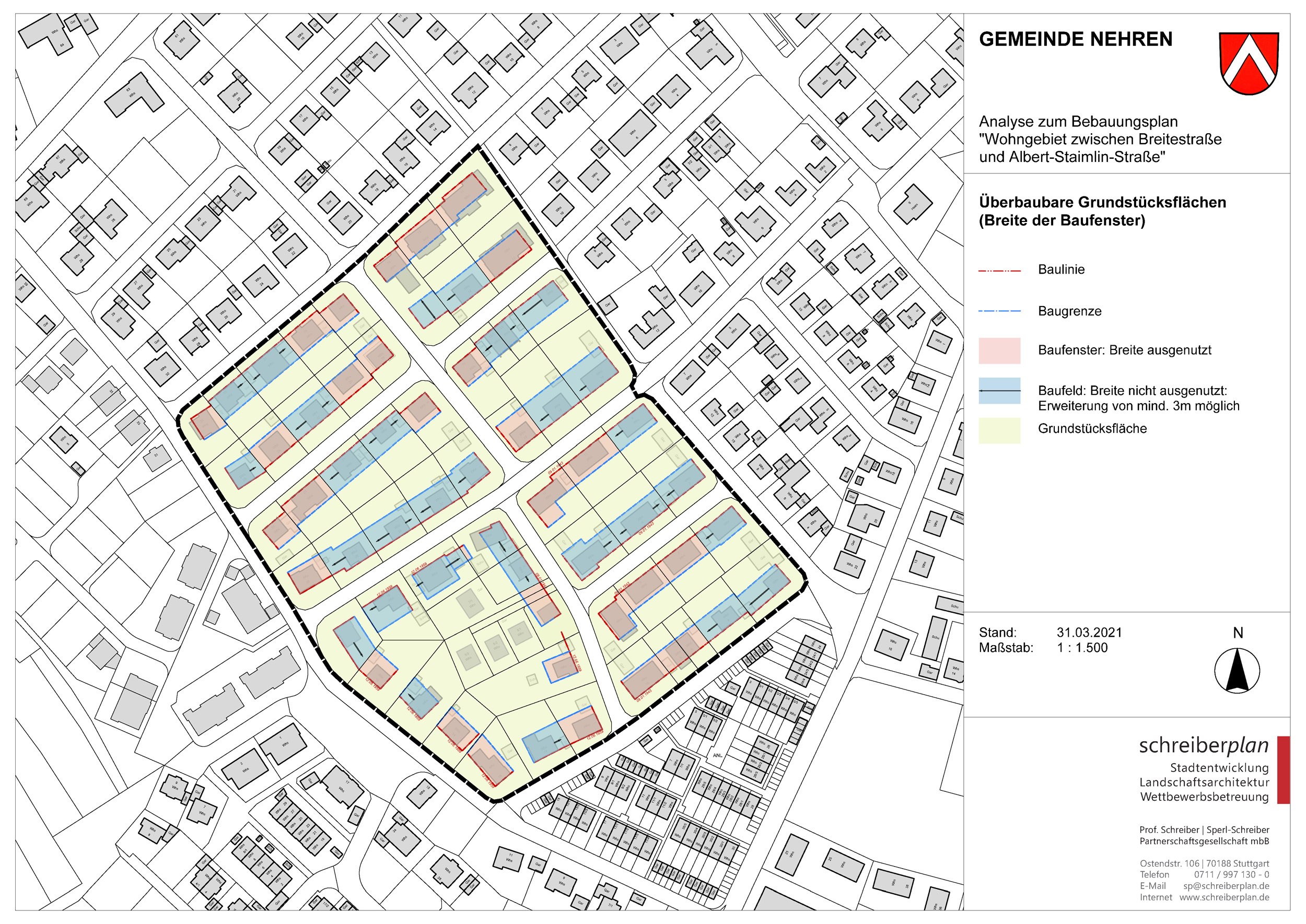Click the blue Baufeld legend swatch
1306x924 pixels.
click(x=999, y=391)
